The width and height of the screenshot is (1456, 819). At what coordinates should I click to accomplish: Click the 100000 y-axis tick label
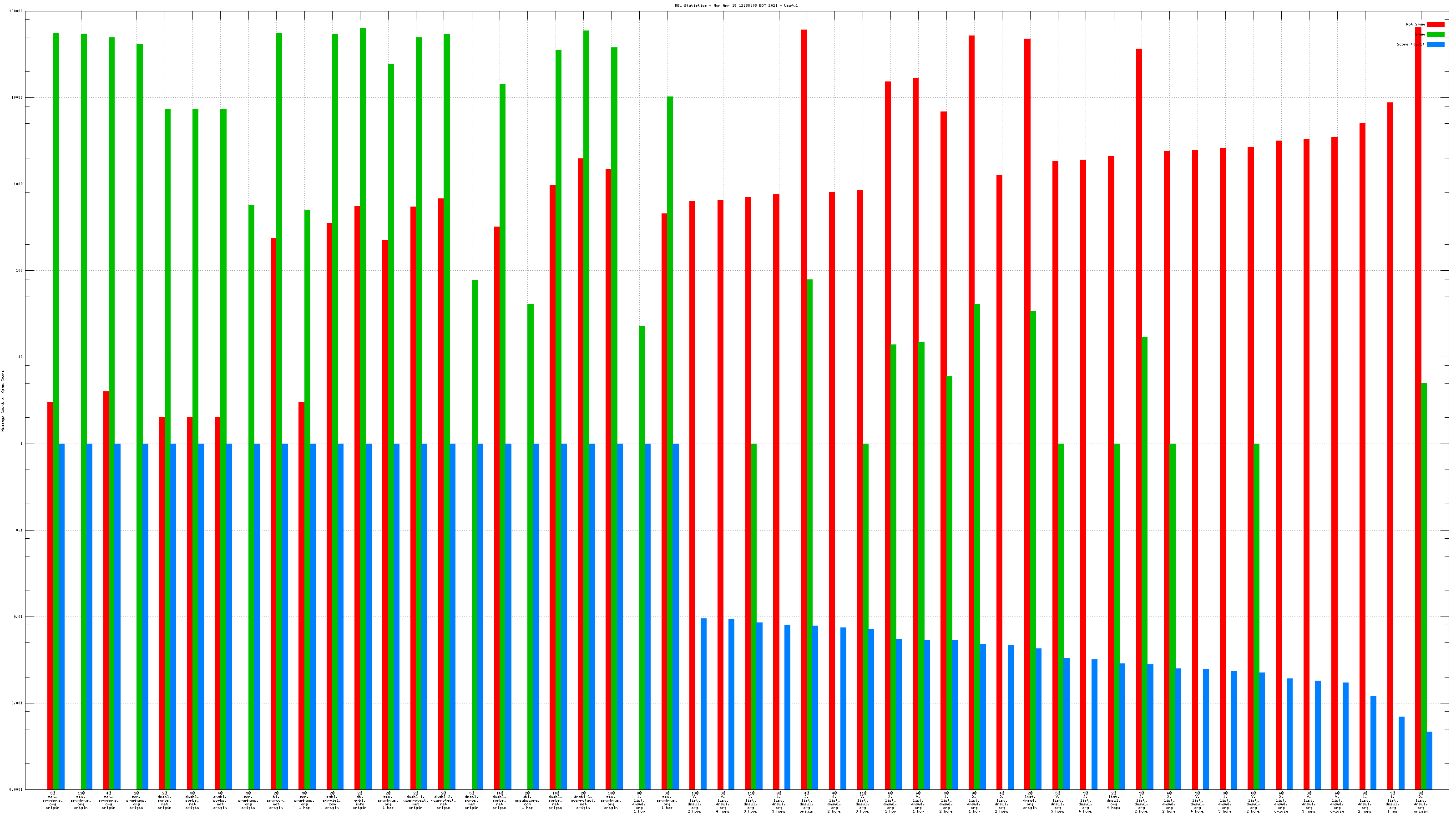(16, 11)
